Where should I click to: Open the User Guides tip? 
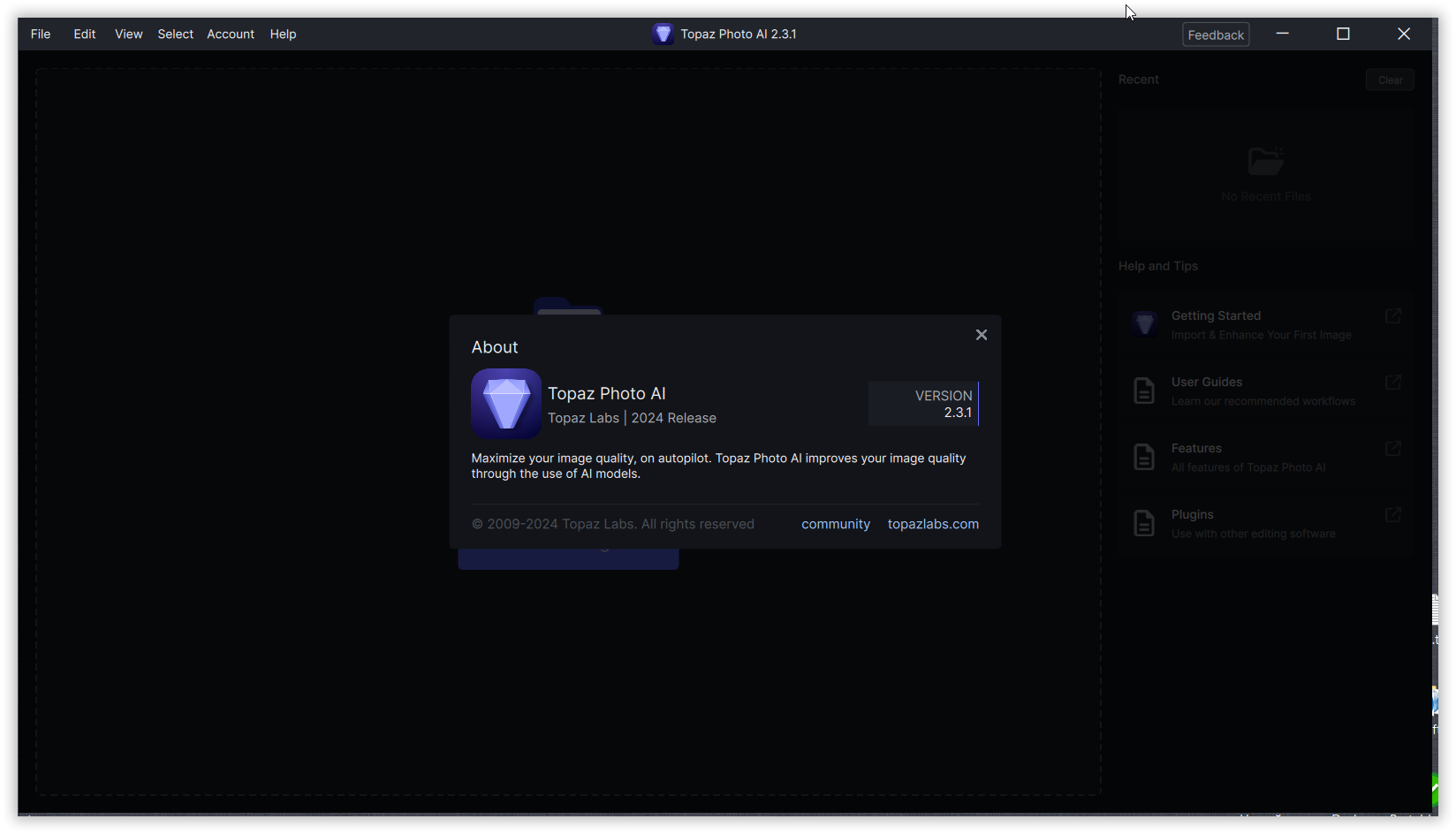(1265, 390)
